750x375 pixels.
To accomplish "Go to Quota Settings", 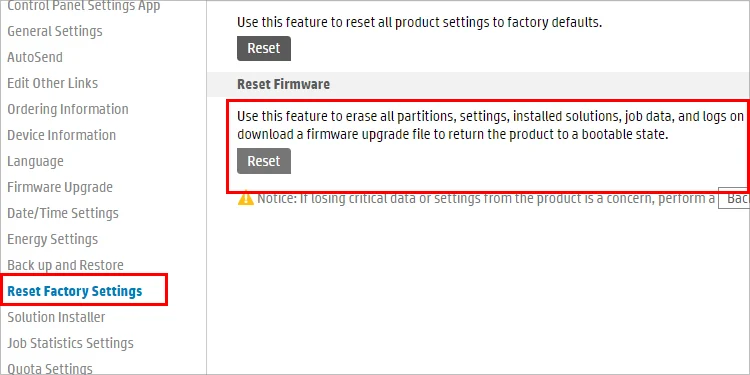I will (x=50, y=369).
